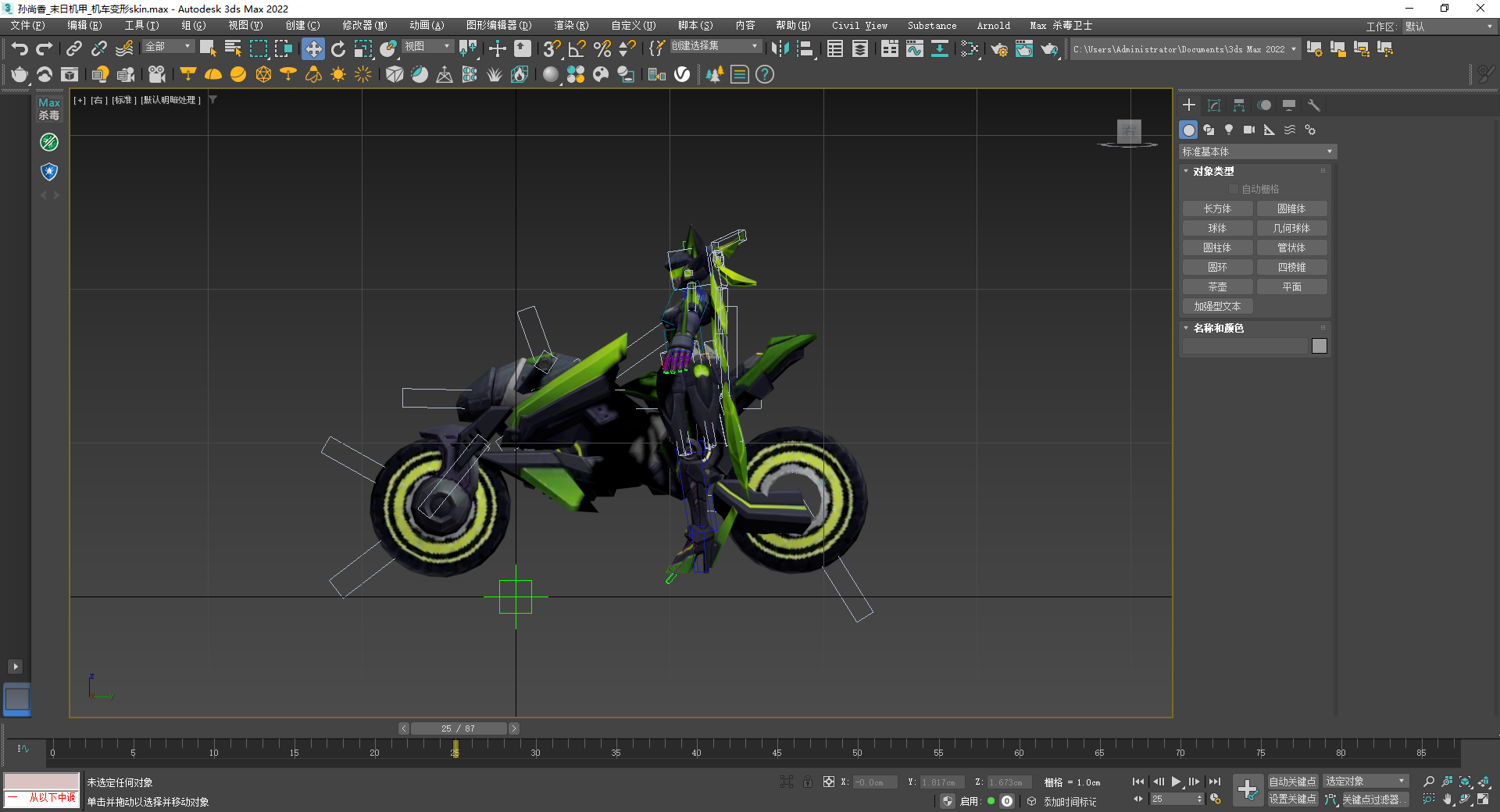Click the 长方体 box button
This screenshot has height=812, width=1500.
tap(1217, 208)
